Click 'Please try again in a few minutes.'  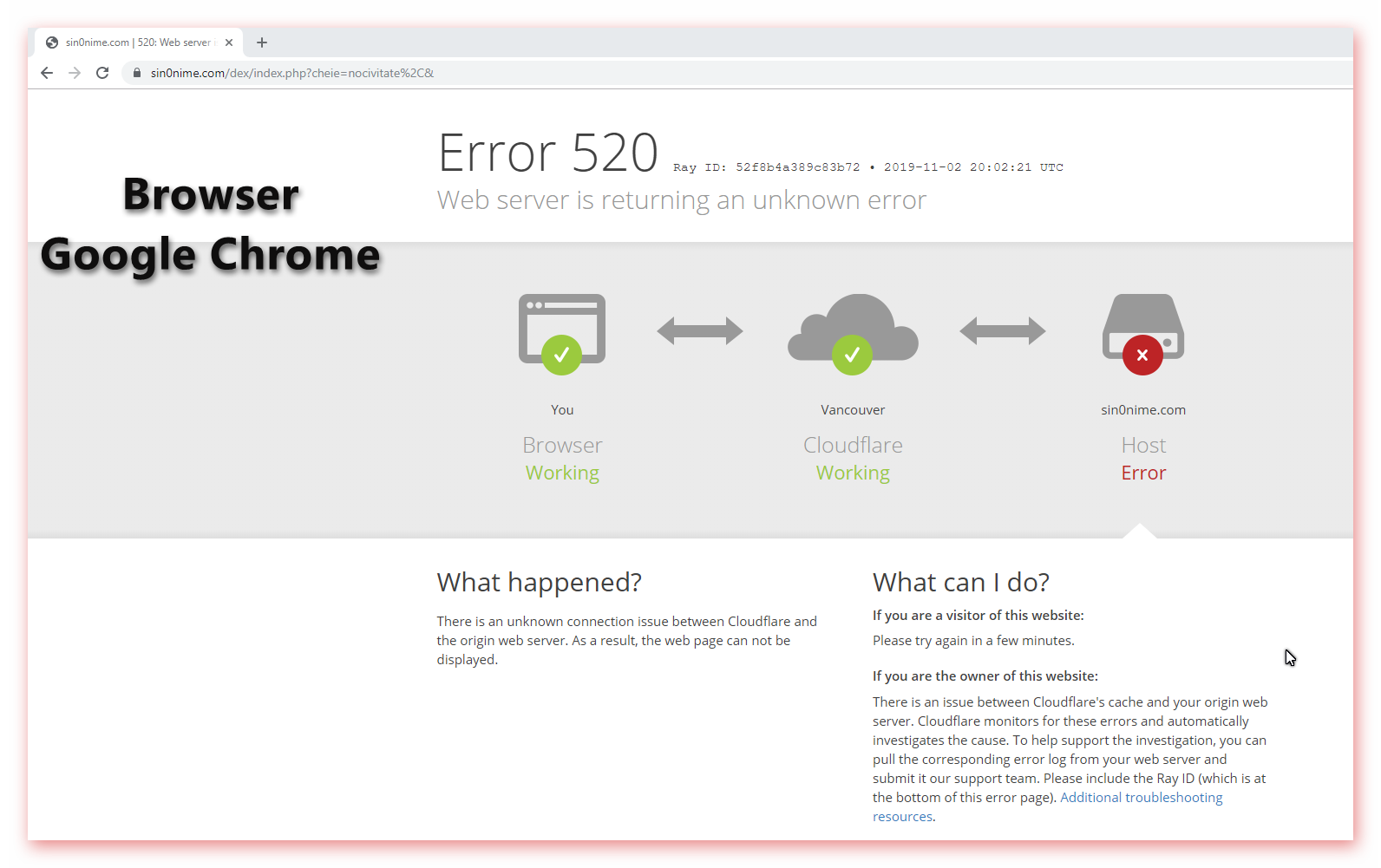click(x=973, y=641)
